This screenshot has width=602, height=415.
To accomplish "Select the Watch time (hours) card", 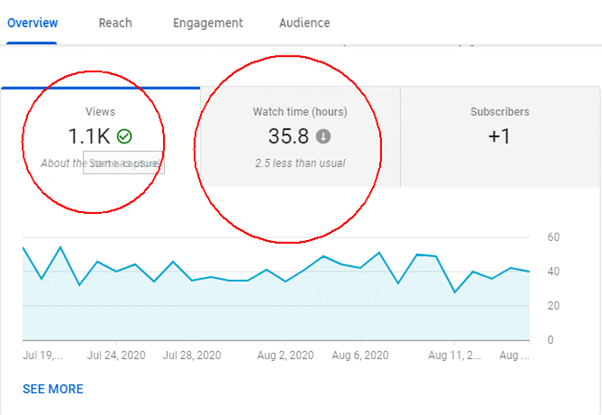I will 300,137.
